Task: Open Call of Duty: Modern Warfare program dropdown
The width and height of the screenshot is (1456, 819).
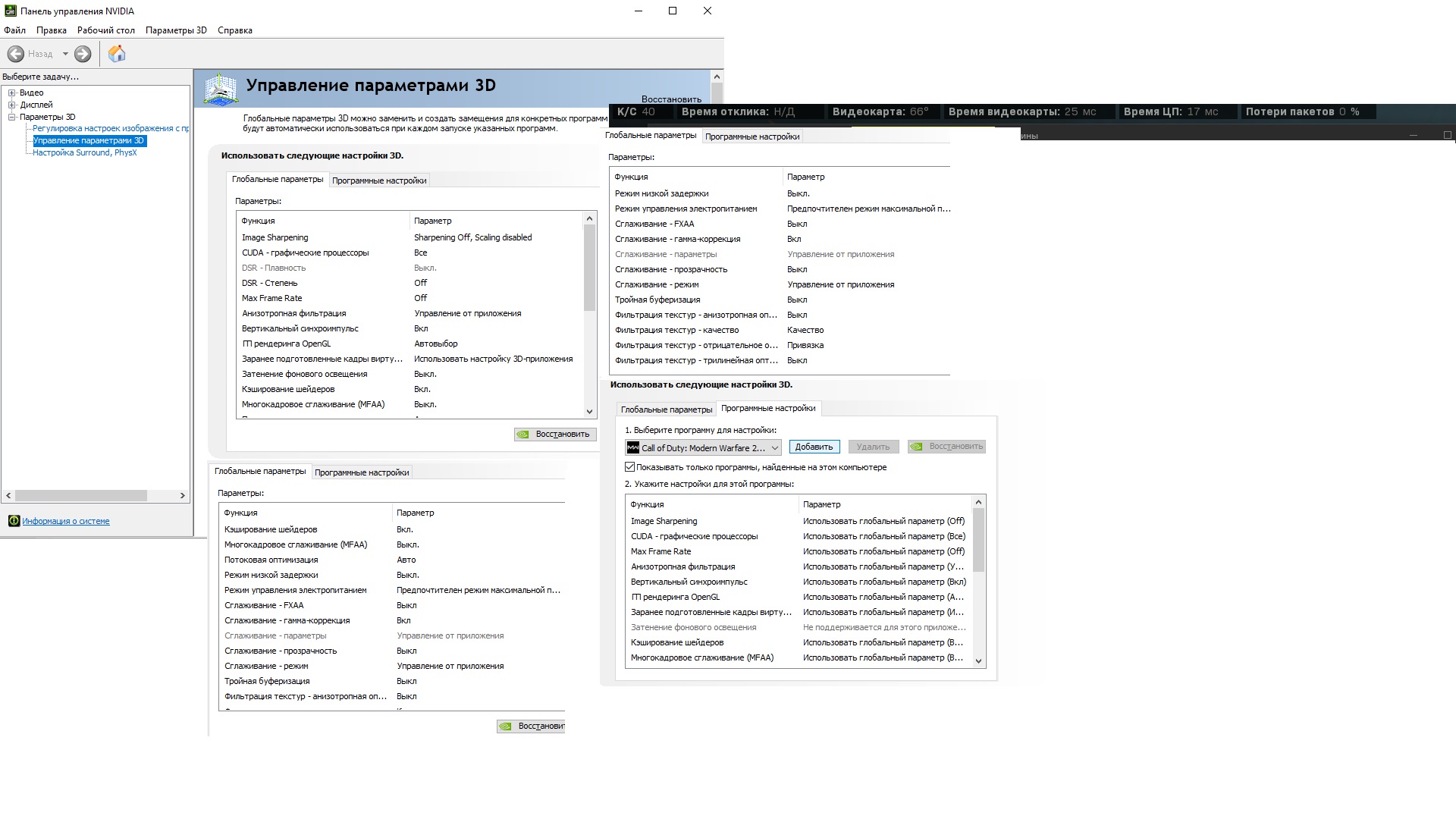Action: tap(703, 447)
